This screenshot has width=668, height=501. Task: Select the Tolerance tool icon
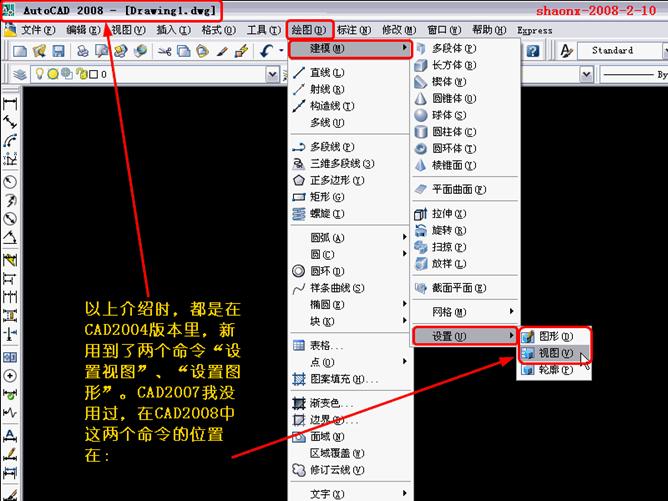coord(10,357)
